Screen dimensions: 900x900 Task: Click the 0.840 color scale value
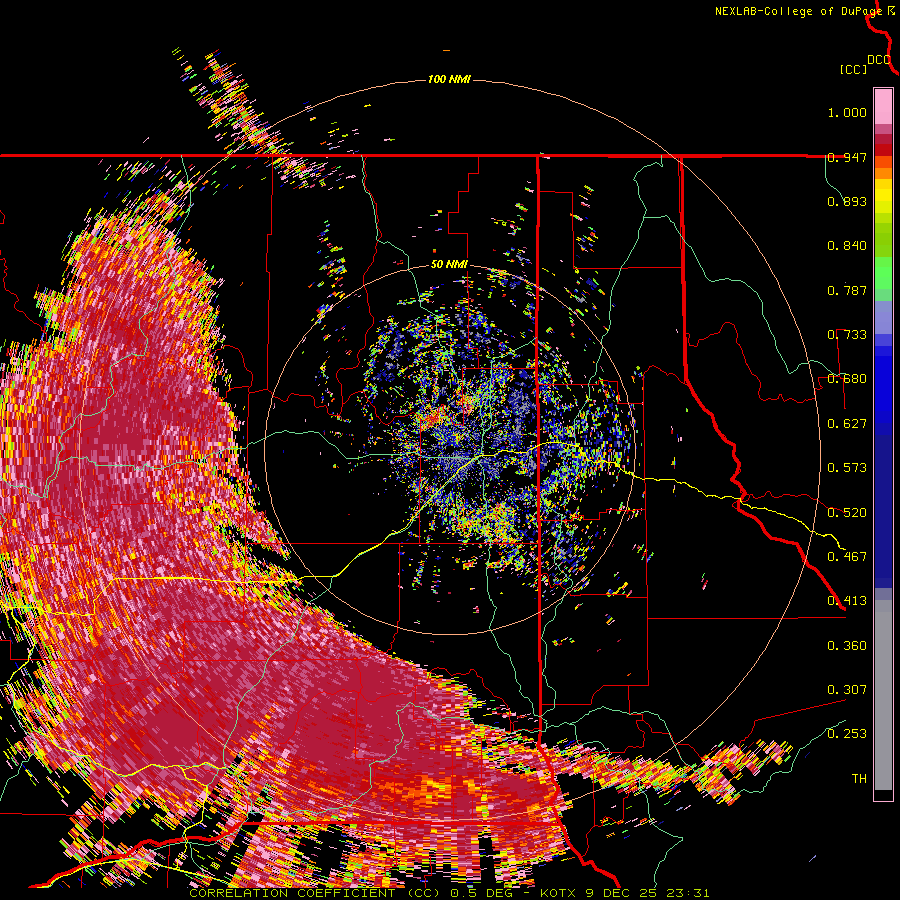tap(847, 246)
